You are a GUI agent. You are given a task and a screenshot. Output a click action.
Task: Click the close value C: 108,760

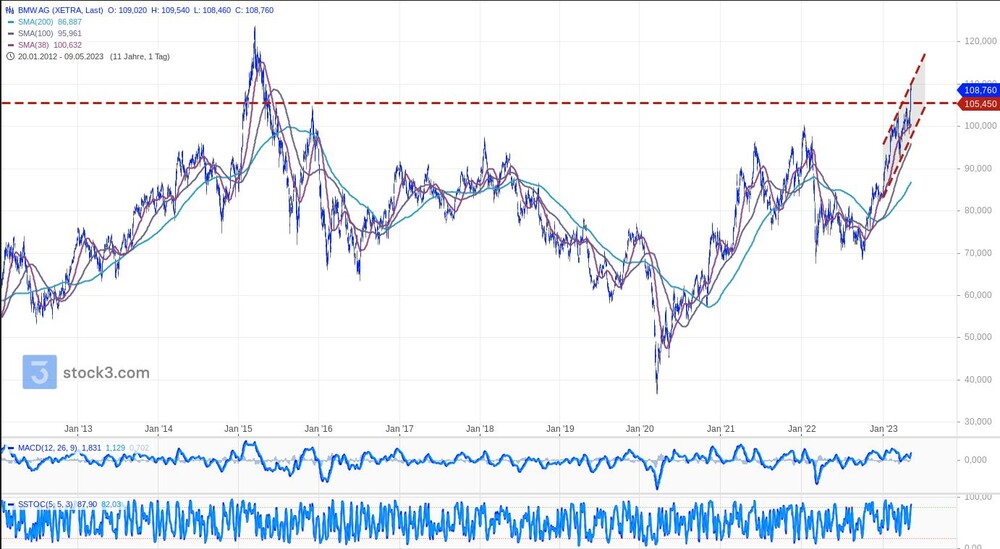pos(254,10)
